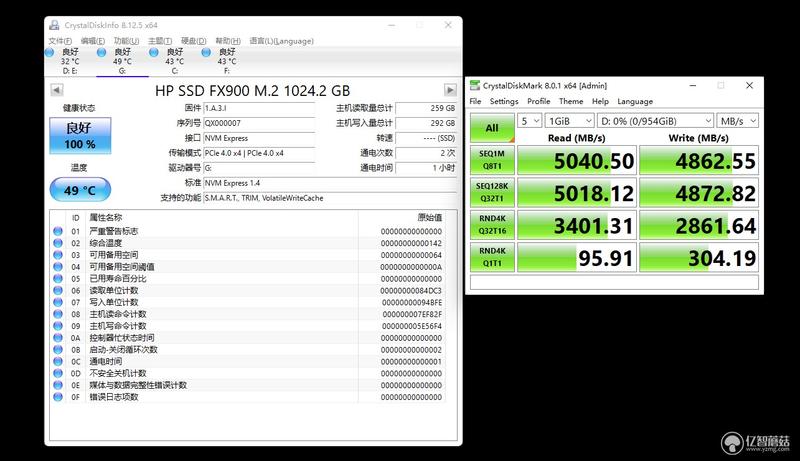
Task: Click status orb for attribute 0F 错误日志项数
Action: pos(58,397)
